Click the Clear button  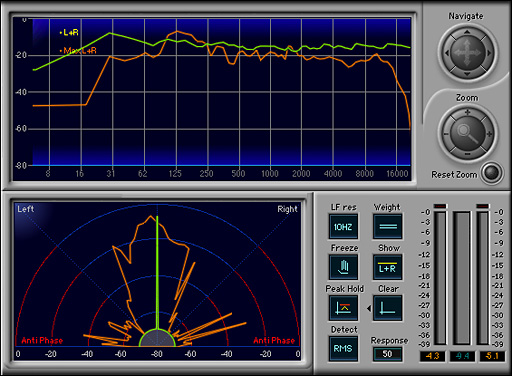pos(388,308)
